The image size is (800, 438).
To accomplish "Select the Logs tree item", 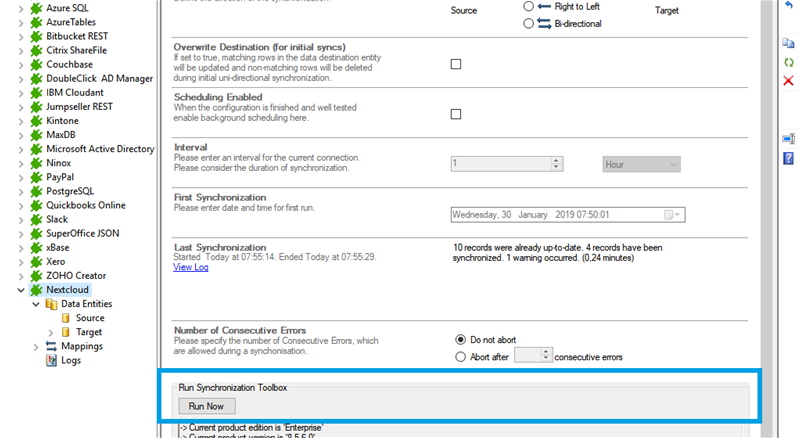I will pyautogui.click(x=70, y=360).
